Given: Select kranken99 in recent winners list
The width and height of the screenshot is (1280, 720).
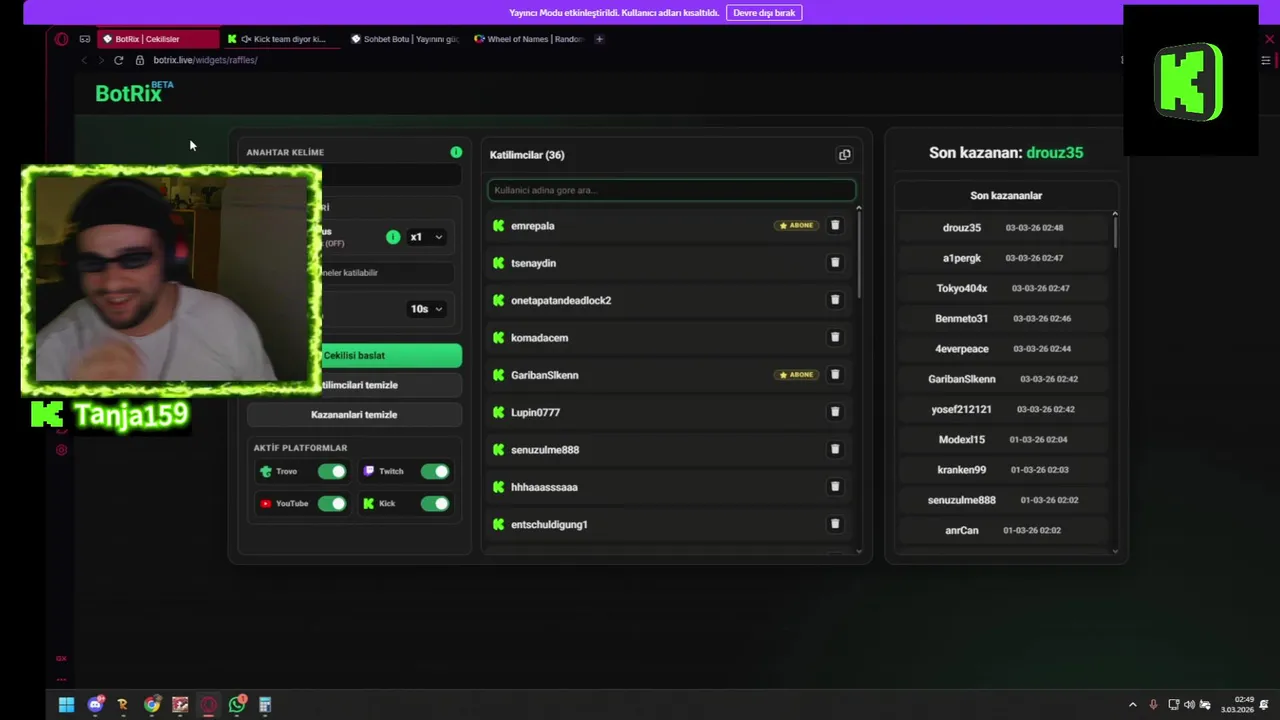Looking at the screenshot, I should point(1003,470).
